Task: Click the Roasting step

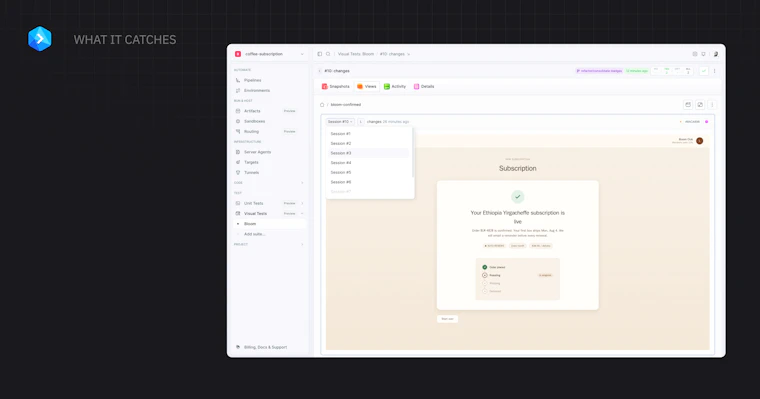Action: [x=491, y=275]
